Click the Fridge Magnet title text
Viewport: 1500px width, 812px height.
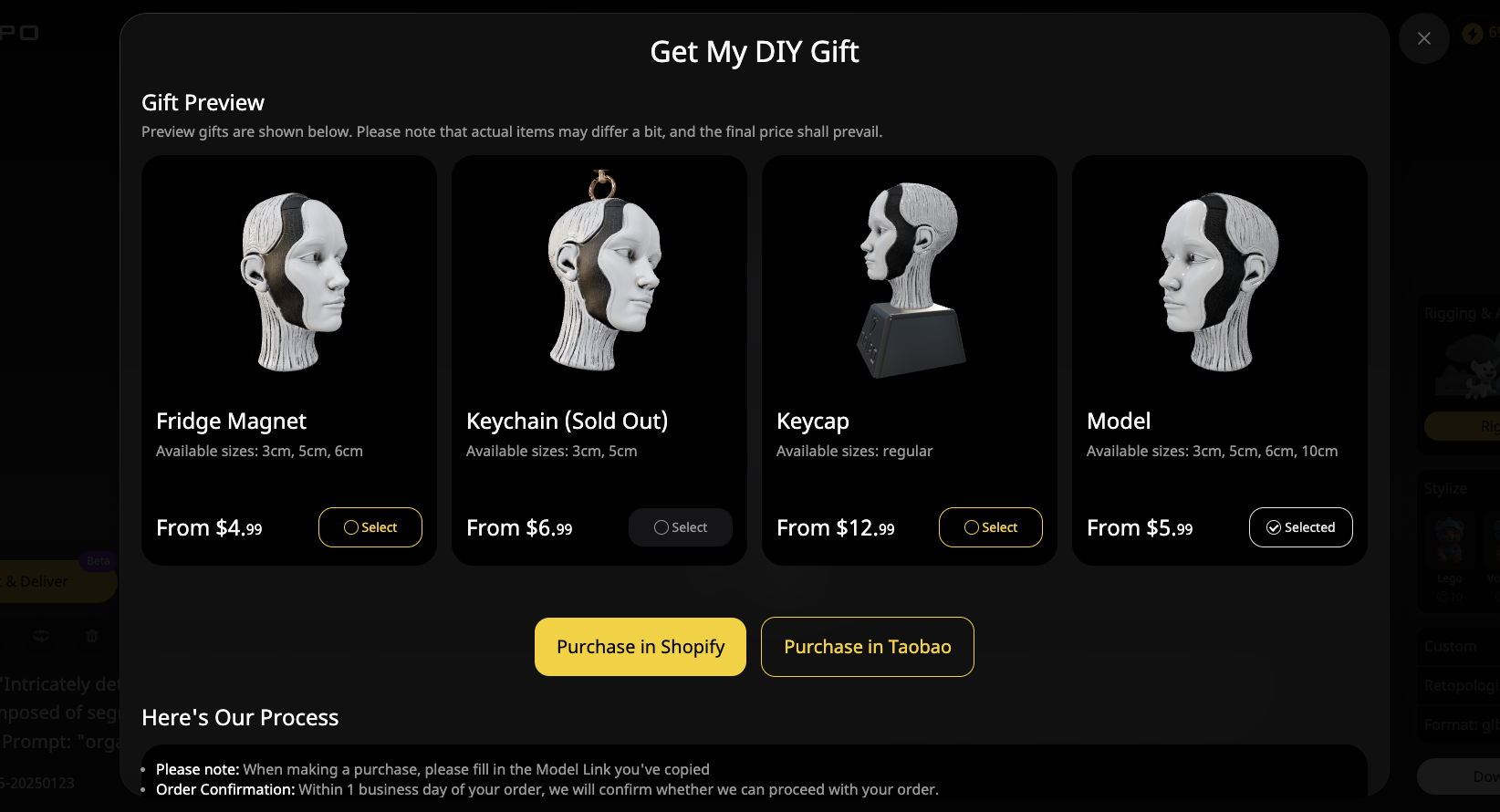click(231, 421)
